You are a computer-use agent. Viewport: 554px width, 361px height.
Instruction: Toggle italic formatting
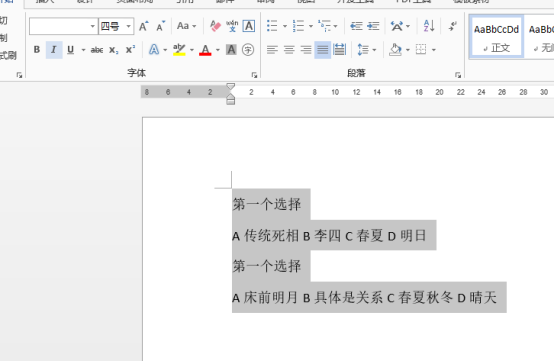tap(54, 50)
